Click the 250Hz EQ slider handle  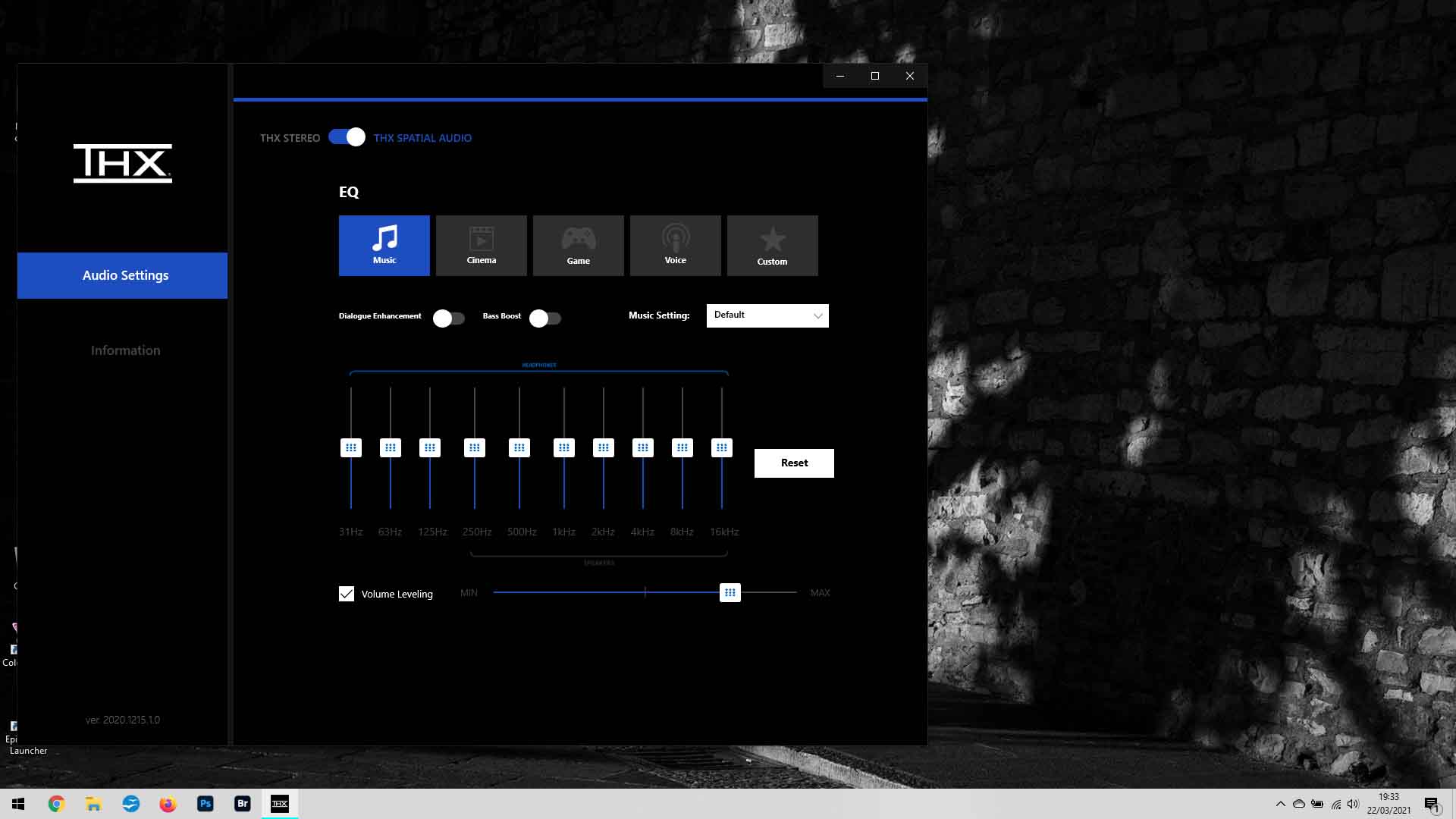point(475,447)
